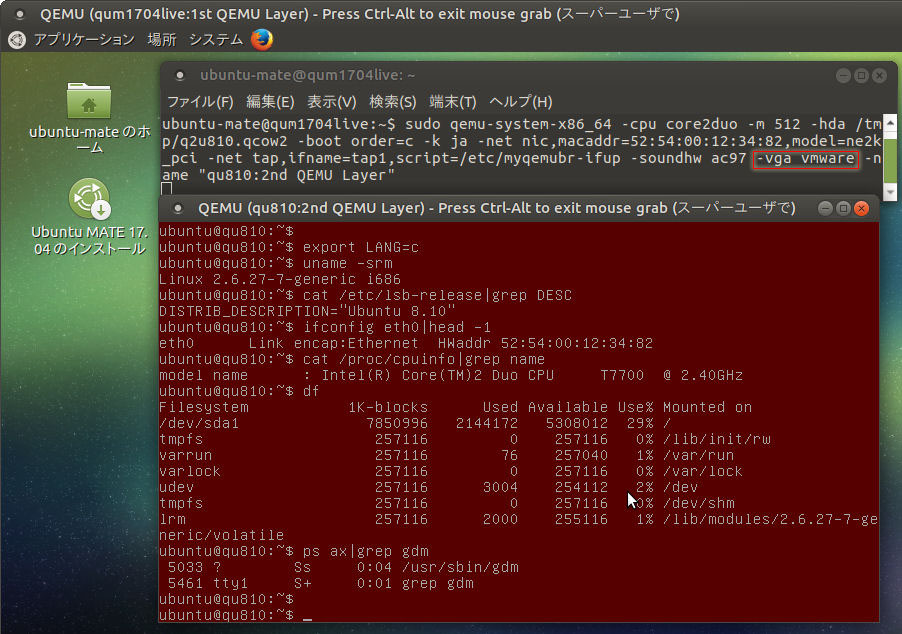Click the terminal scrollbar down arrow
The width and height of the screenshot is (902, 634).
click(x=890, y=193)
